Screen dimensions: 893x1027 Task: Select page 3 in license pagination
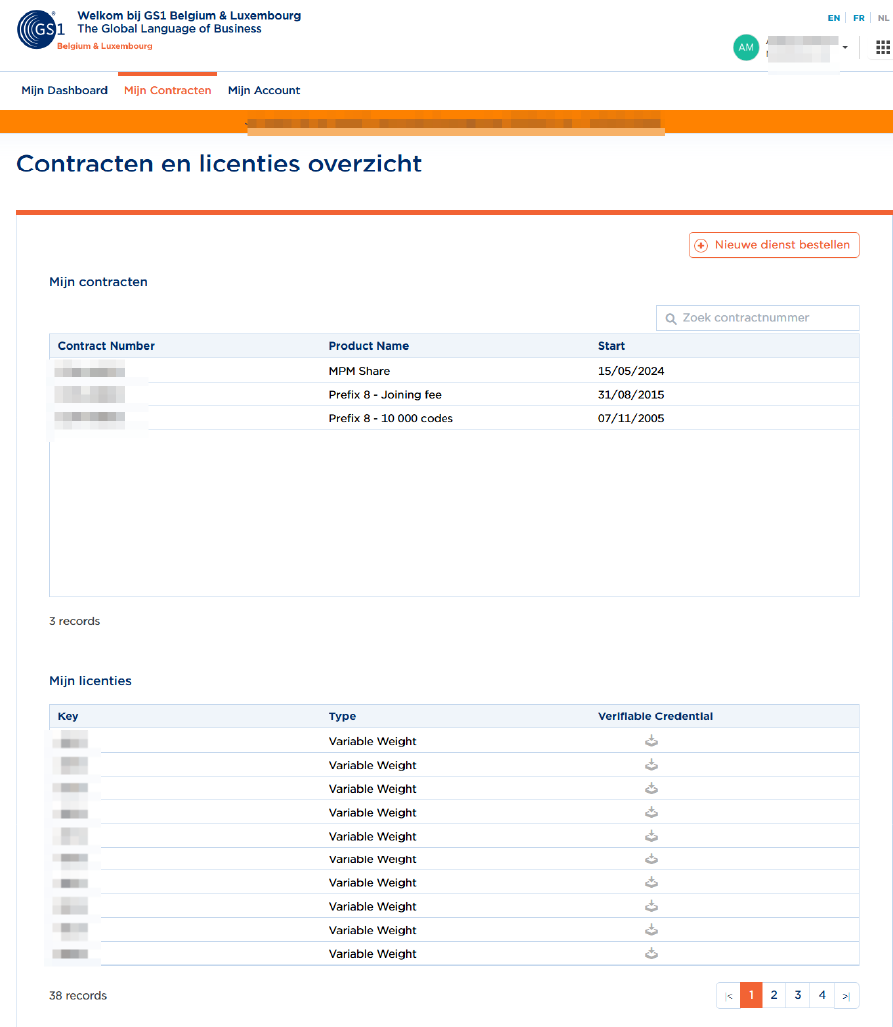tap(798, 995)
